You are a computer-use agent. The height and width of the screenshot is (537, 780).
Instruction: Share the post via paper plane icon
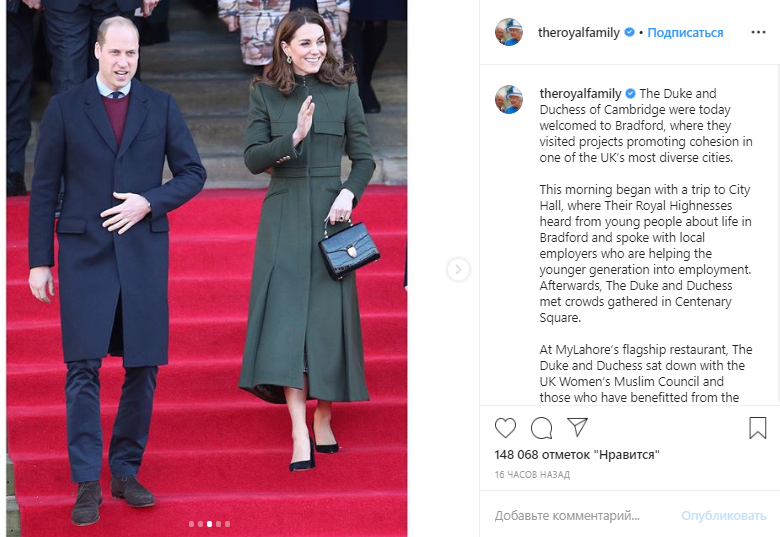[x=578, y=427]
